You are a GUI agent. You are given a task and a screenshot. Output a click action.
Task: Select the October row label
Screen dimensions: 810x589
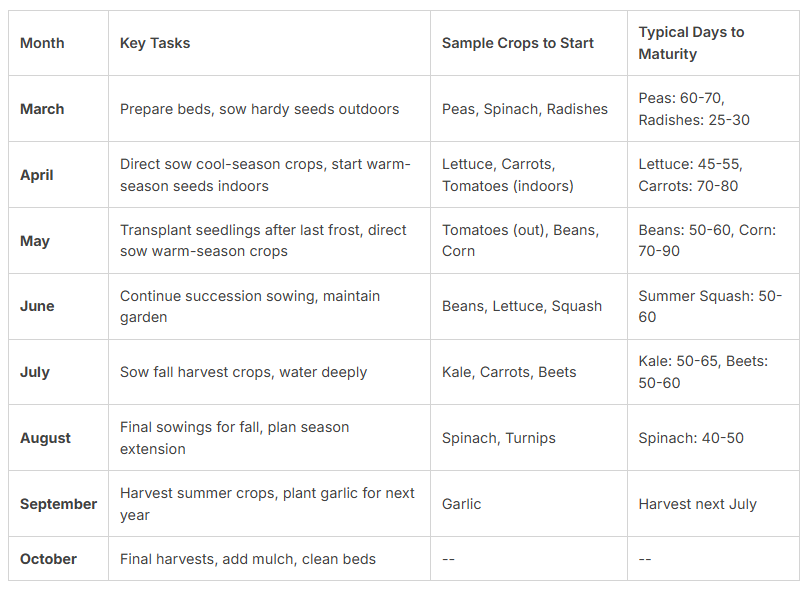click(x=48, y=559)
